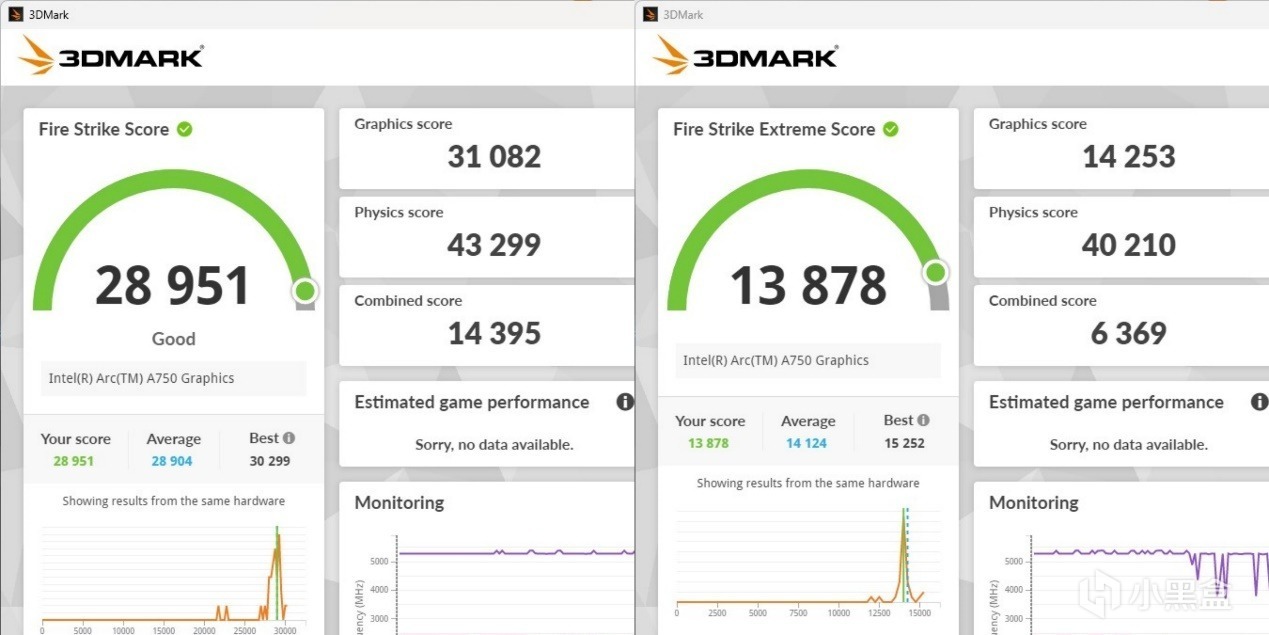Click the Graphics score 14 253
Viewport: 1269px width, 635px height.
(x=1129, y=157)
